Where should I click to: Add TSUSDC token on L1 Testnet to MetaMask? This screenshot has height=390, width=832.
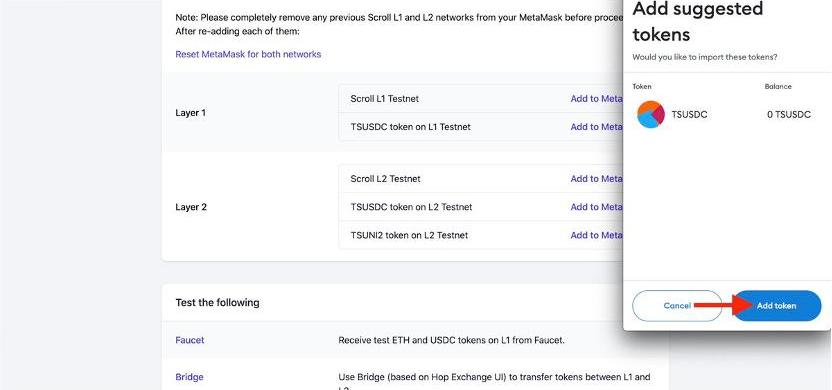596,127
